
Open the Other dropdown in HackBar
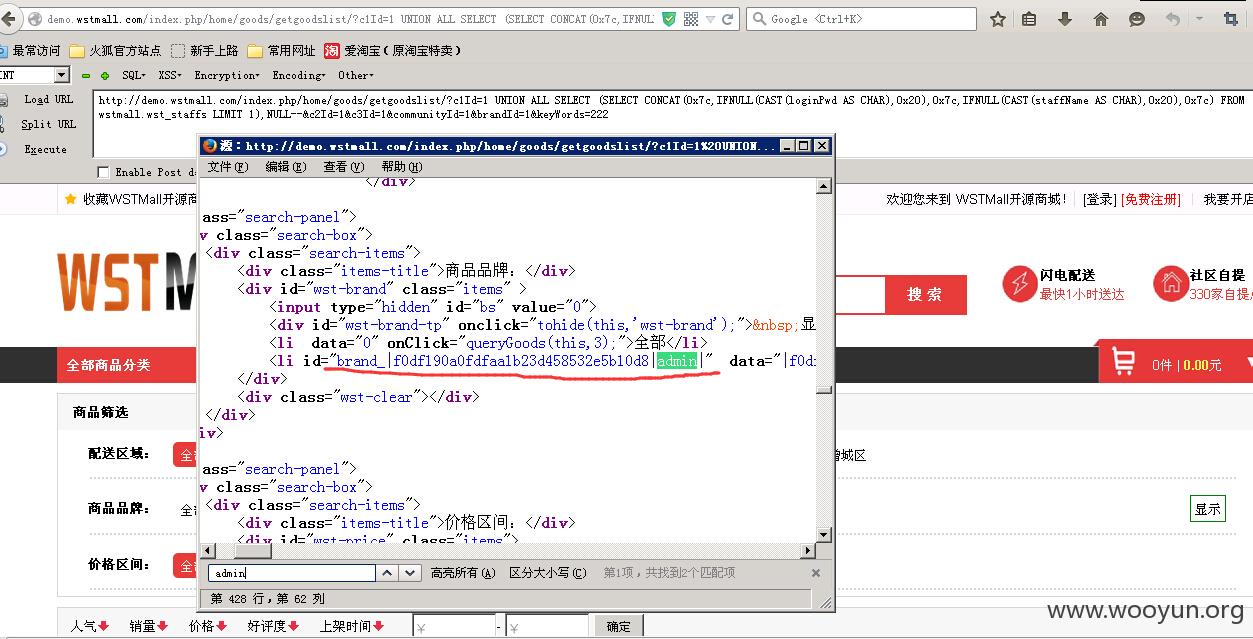point(355,75)
